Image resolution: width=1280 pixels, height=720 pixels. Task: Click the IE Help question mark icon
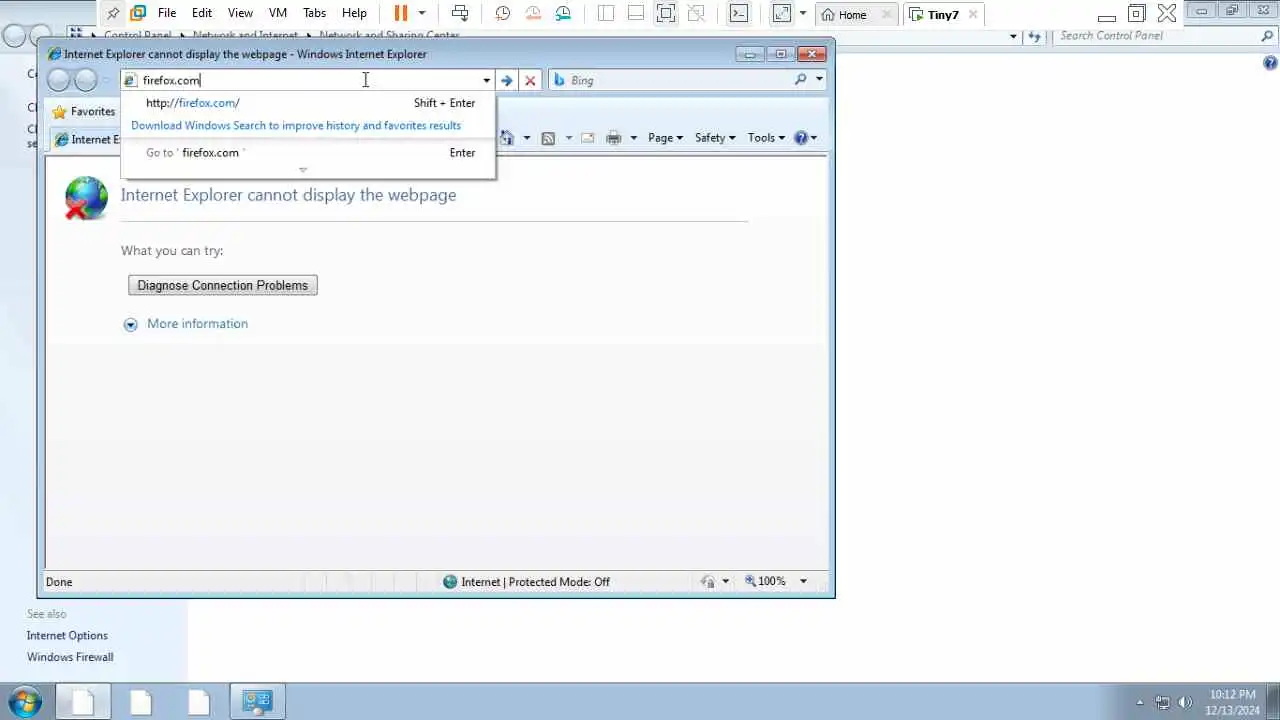point(801,138)
